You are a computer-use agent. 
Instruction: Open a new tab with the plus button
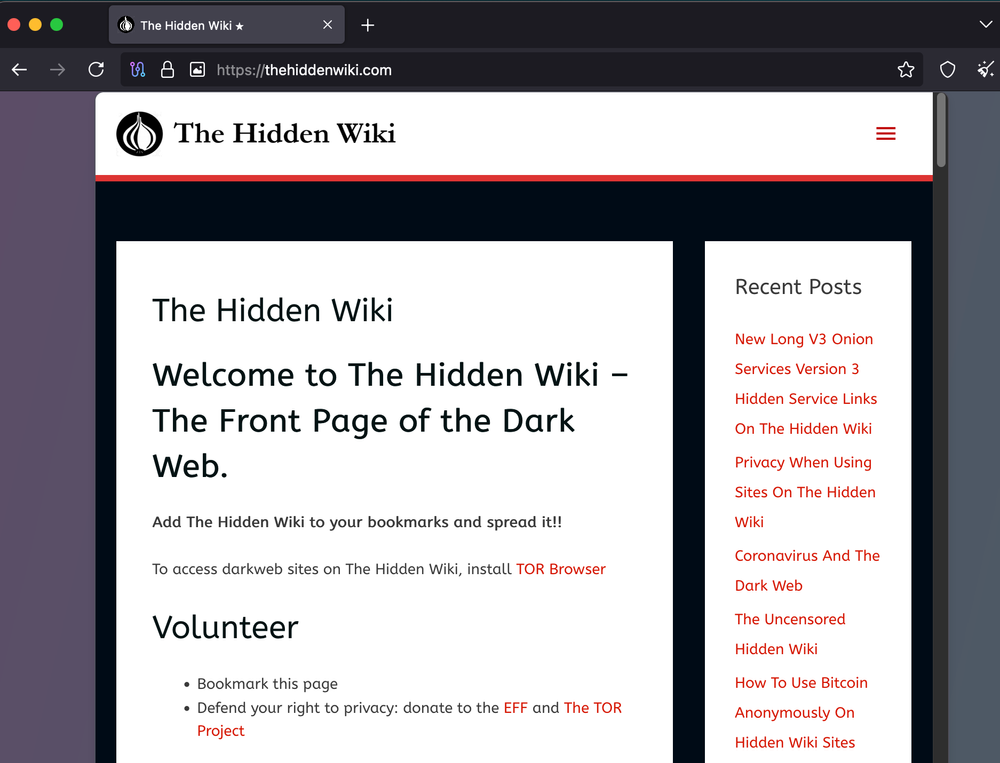coord(367,25)
